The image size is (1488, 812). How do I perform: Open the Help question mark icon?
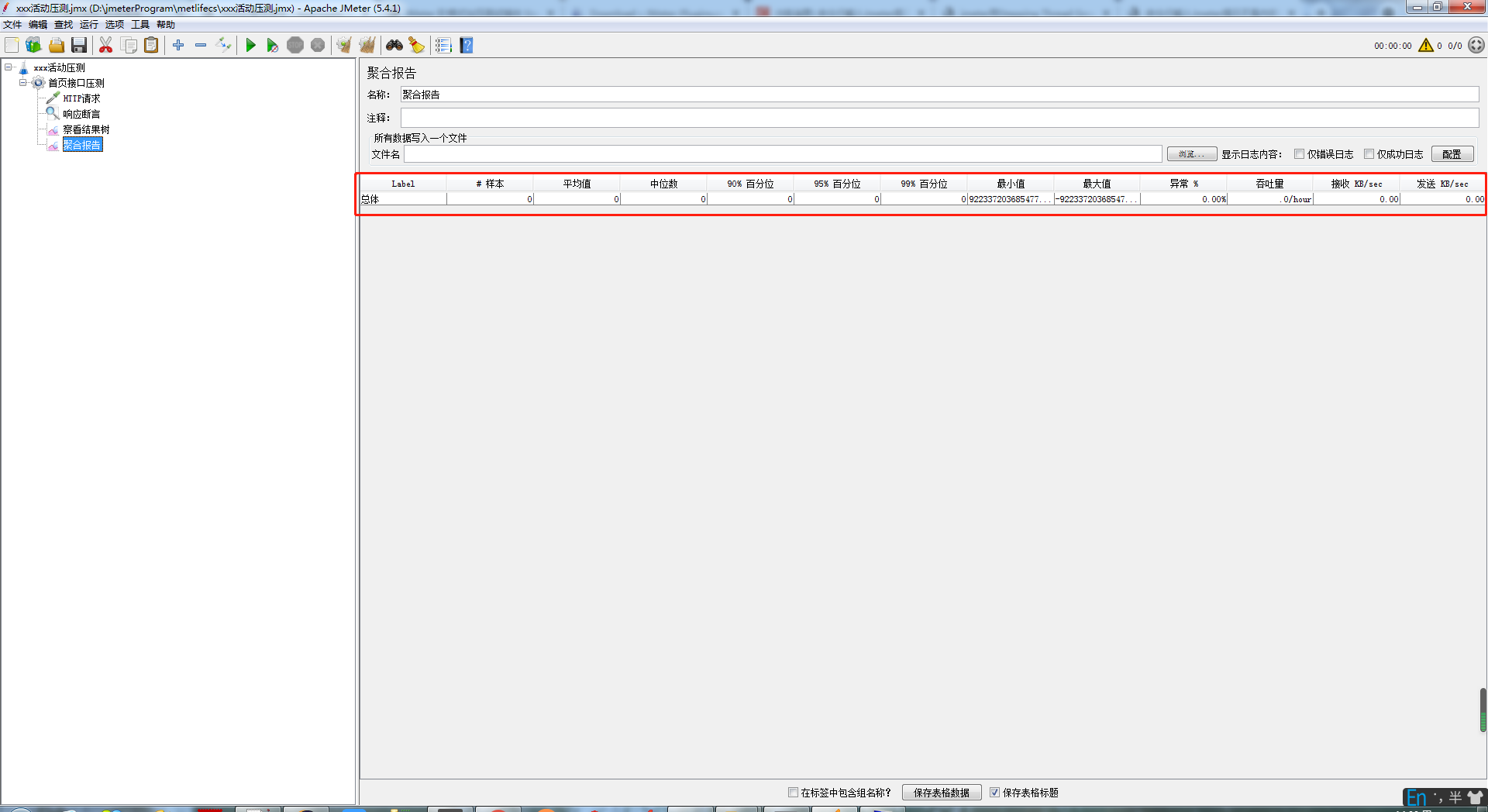click(x=466, y=46)
